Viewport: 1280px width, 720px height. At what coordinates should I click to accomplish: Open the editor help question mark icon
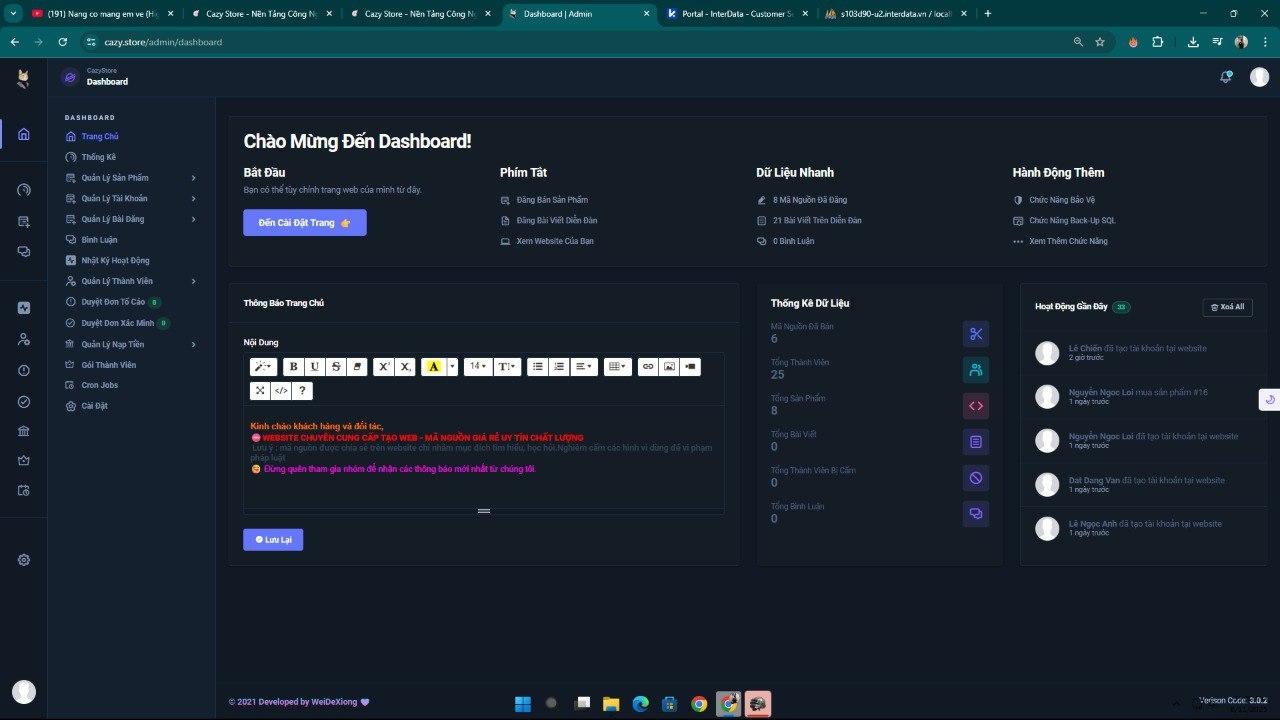(303, 391)
